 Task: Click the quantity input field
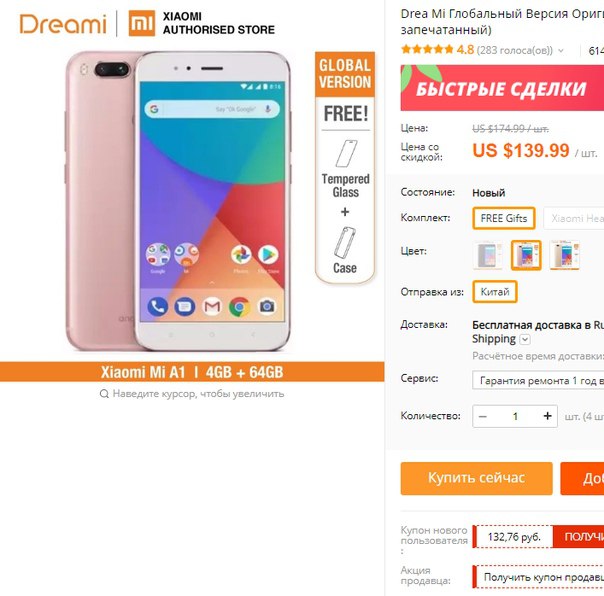515,416
